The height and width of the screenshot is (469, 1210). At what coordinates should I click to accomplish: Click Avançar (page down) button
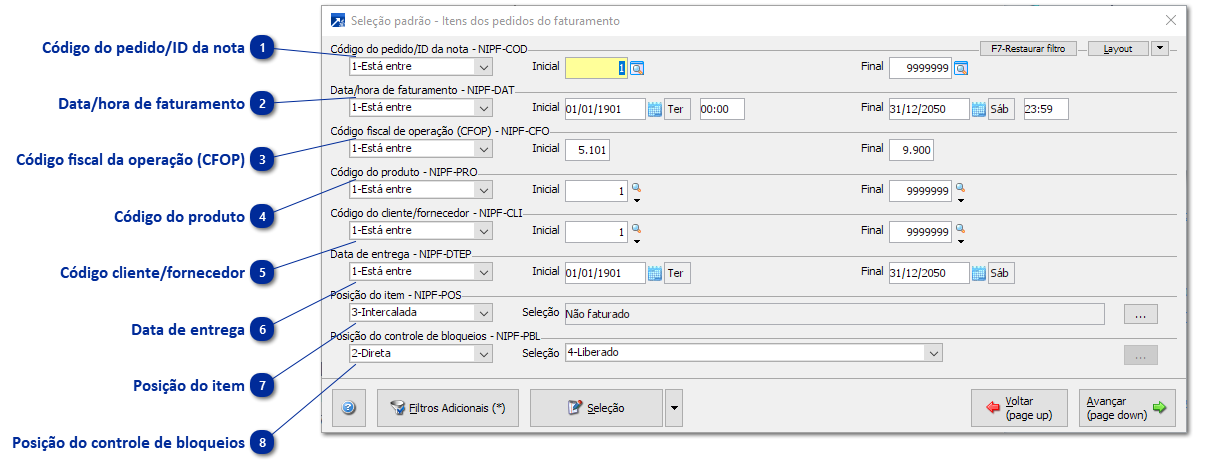(x=1127, y=408)
